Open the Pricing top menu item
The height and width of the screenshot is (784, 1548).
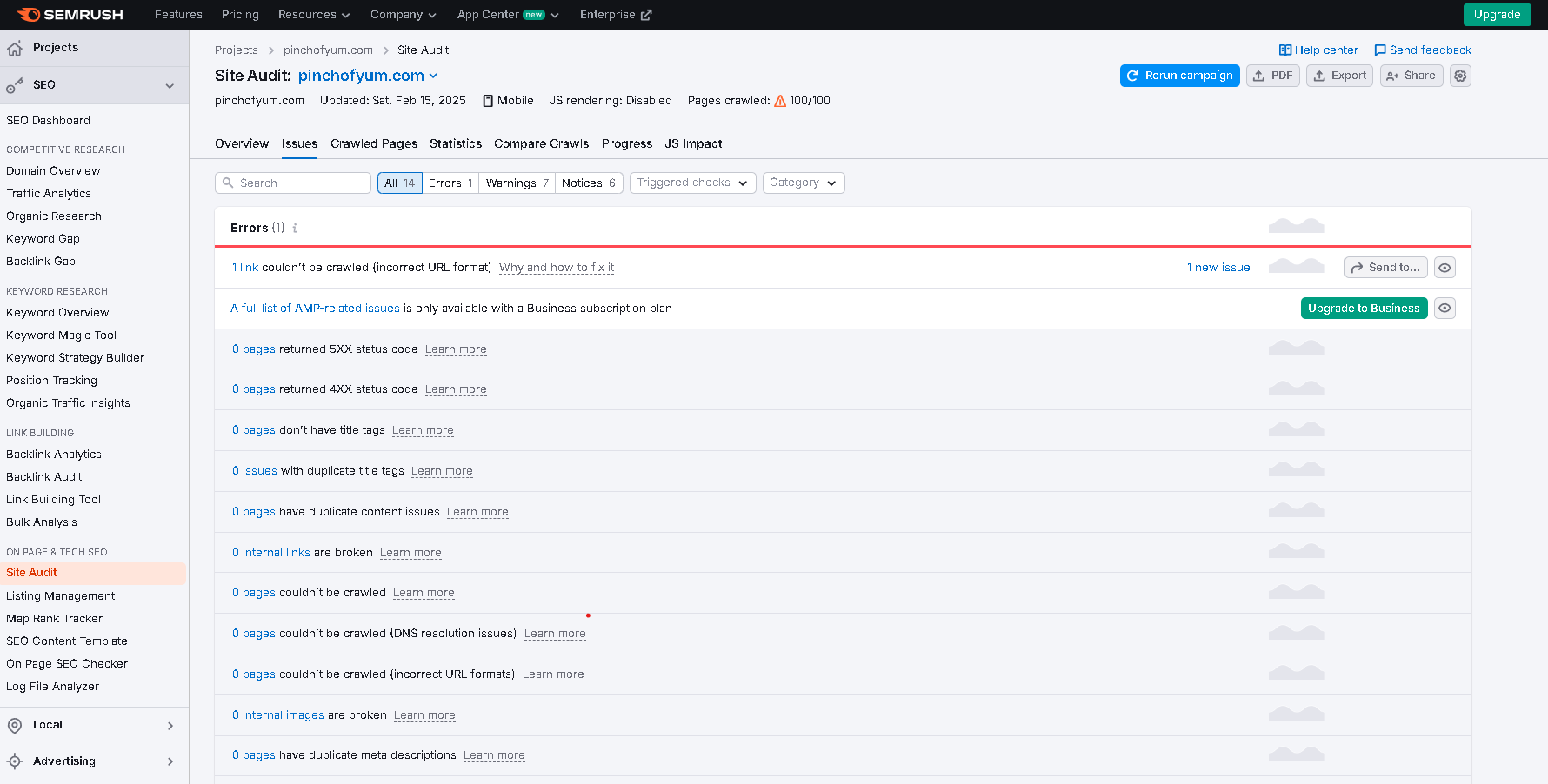coord(240,15)
